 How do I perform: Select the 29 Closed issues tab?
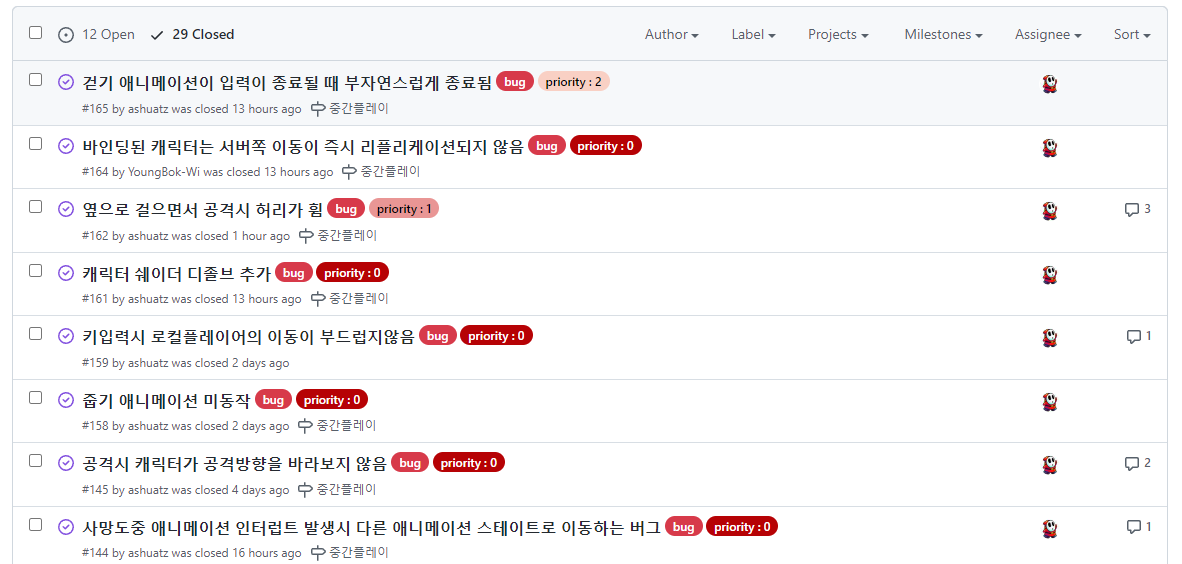click(193, 35)
